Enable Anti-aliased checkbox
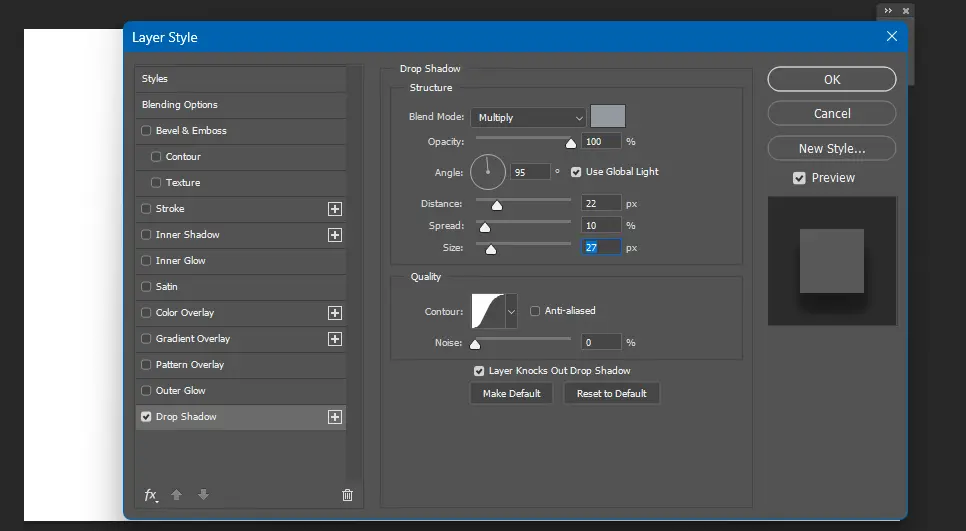Viewport: 966px width, 531px height. pos(535,311)
